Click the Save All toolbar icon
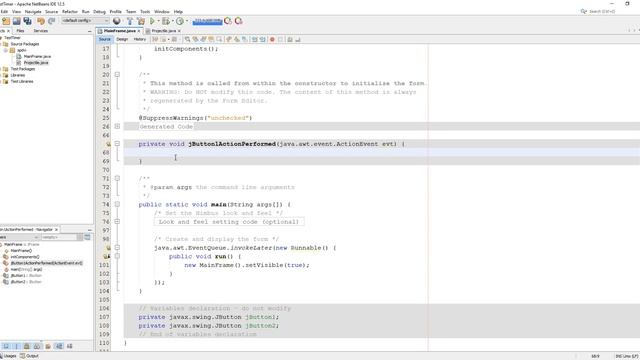640x360 pixels. [27, 21]
